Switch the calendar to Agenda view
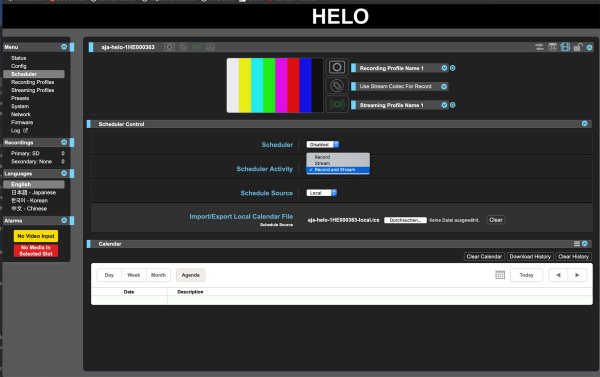This screenshot has height=377, width=600. click(191, 275)
